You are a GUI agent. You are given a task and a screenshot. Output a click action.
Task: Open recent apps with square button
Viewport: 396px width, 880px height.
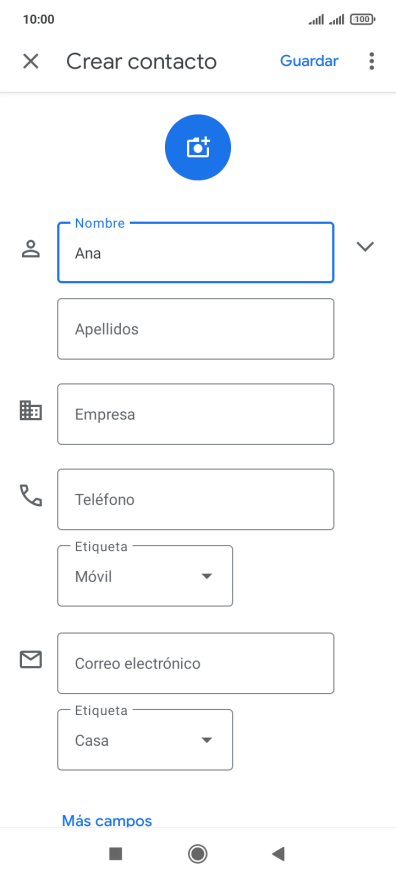116,854
